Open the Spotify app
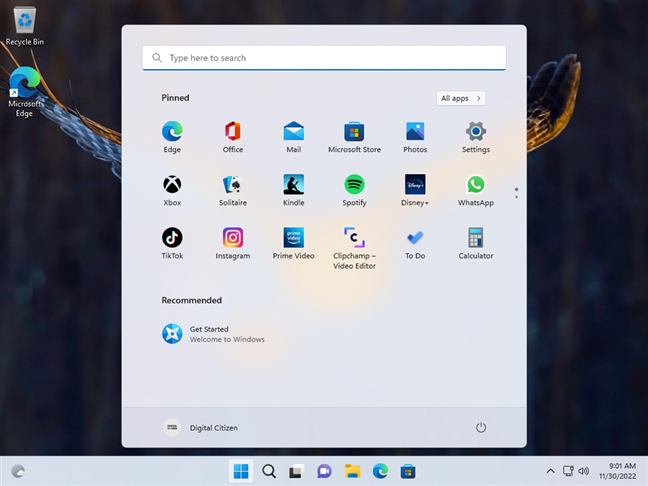The image size is (648, 486). pos(354,191)
